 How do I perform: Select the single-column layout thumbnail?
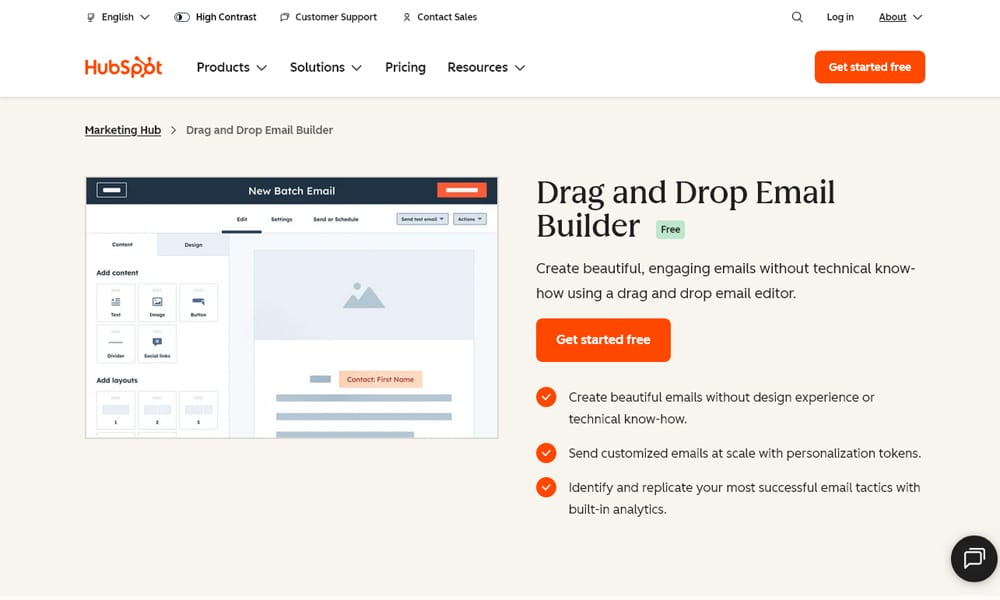pyautogui.click(x=115, y=408)
